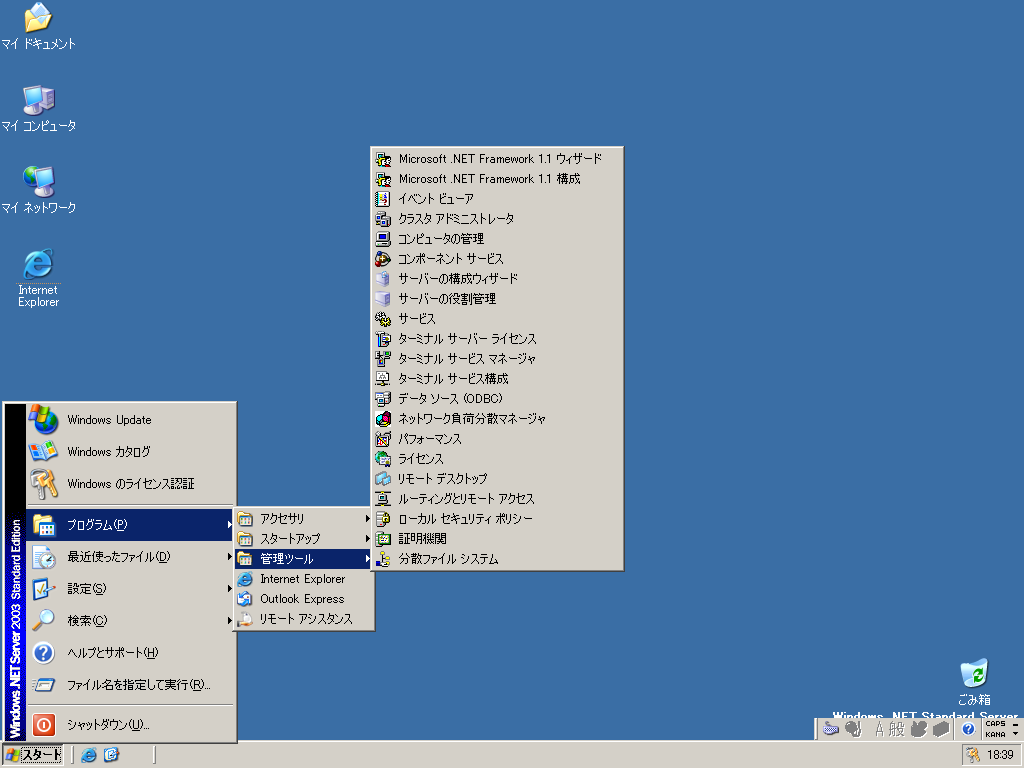Launch リモート デスクトップ icon
The height and width of the screenshot is (768, 1024).
pyautogui.click(x=383, y=479)
